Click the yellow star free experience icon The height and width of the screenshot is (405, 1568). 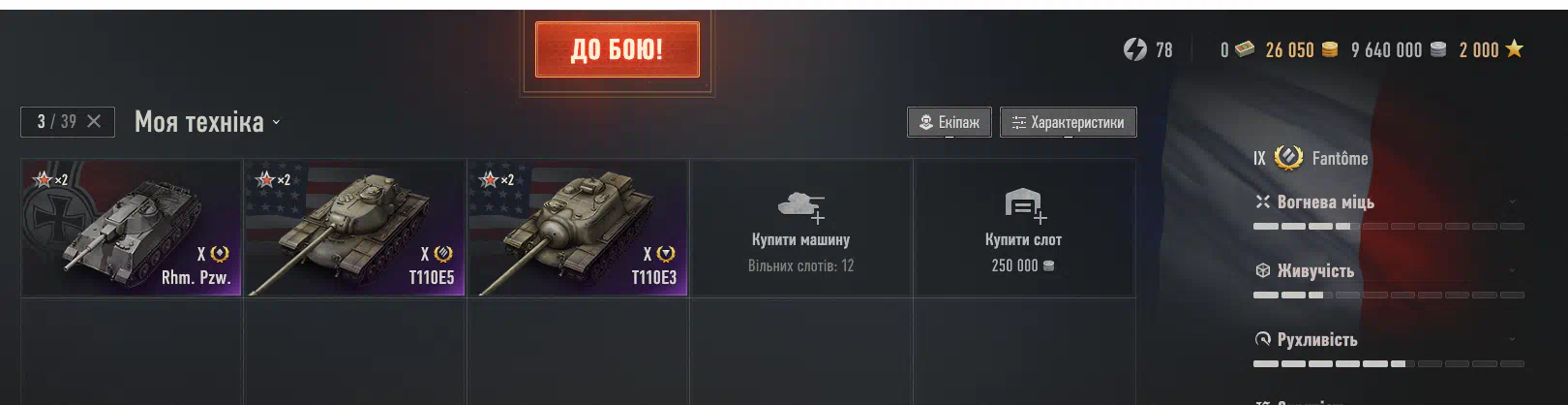point(1515,48)
